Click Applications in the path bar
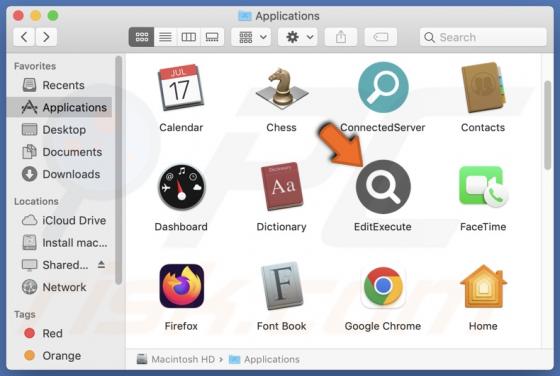560x376 pixels. [264, 359]
